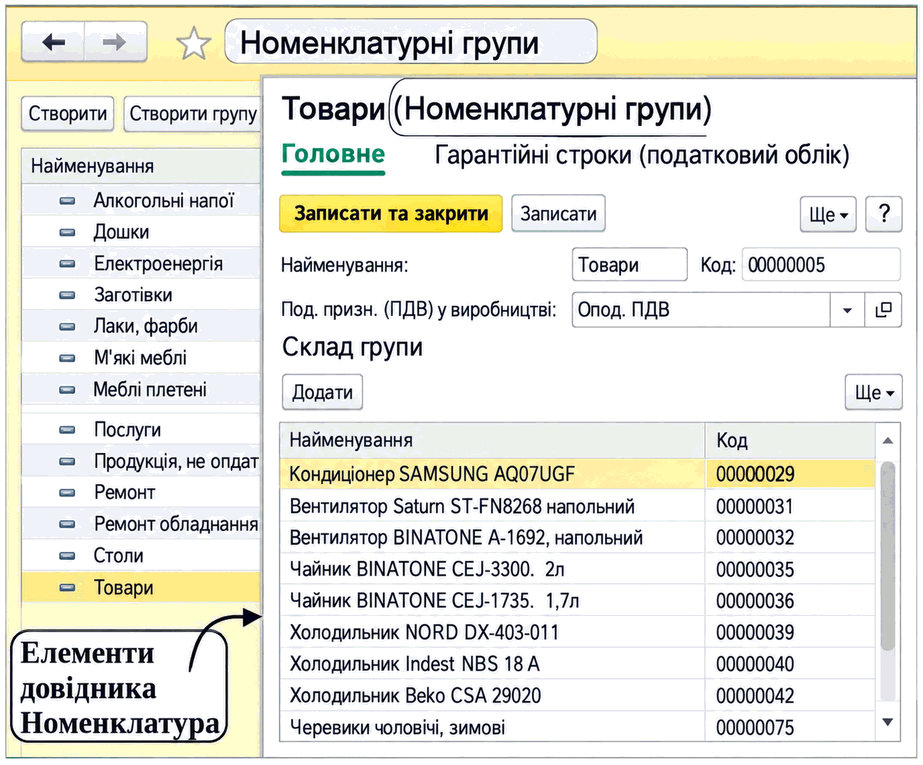Click the Записати button
Screen dimensions: 923x765
[x=558, y=214]
